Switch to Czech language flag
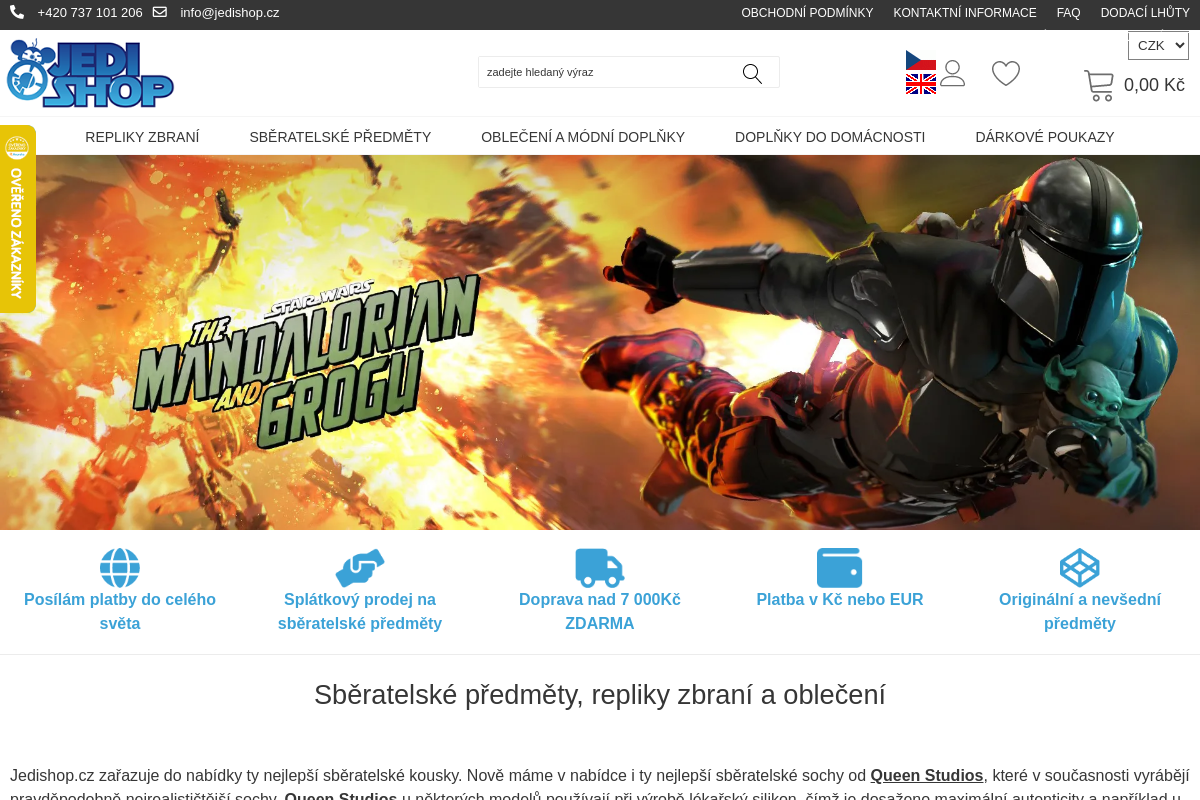 (921, 60)
